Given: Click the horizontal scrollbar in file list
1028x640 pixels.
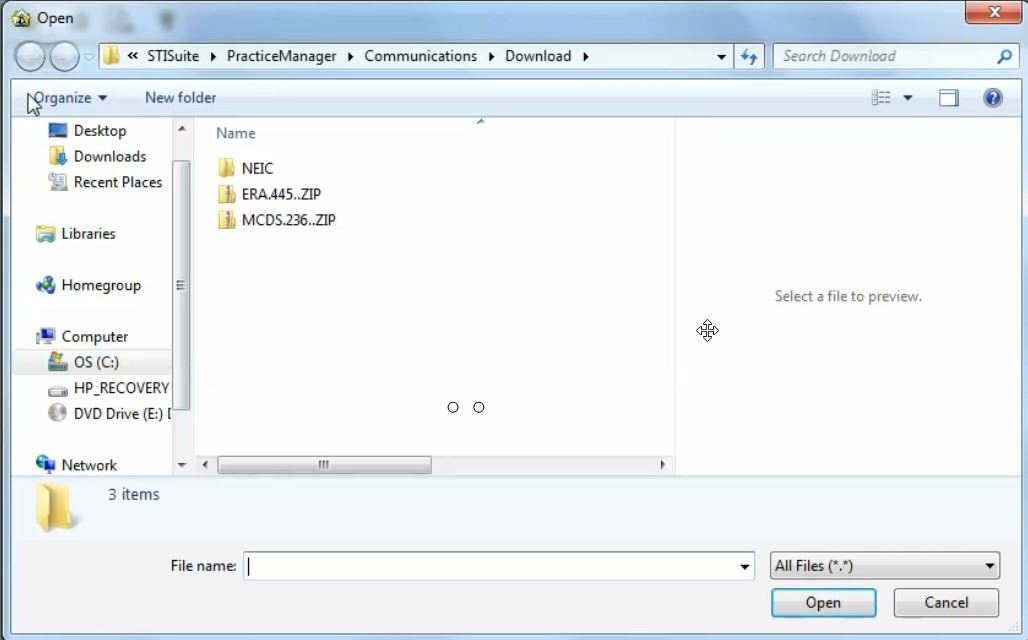Looking at the screenshot, I should 324,465.
